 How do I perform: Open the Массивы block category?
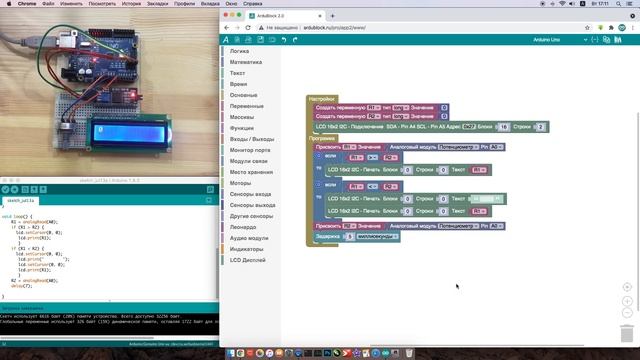point(242,117)
